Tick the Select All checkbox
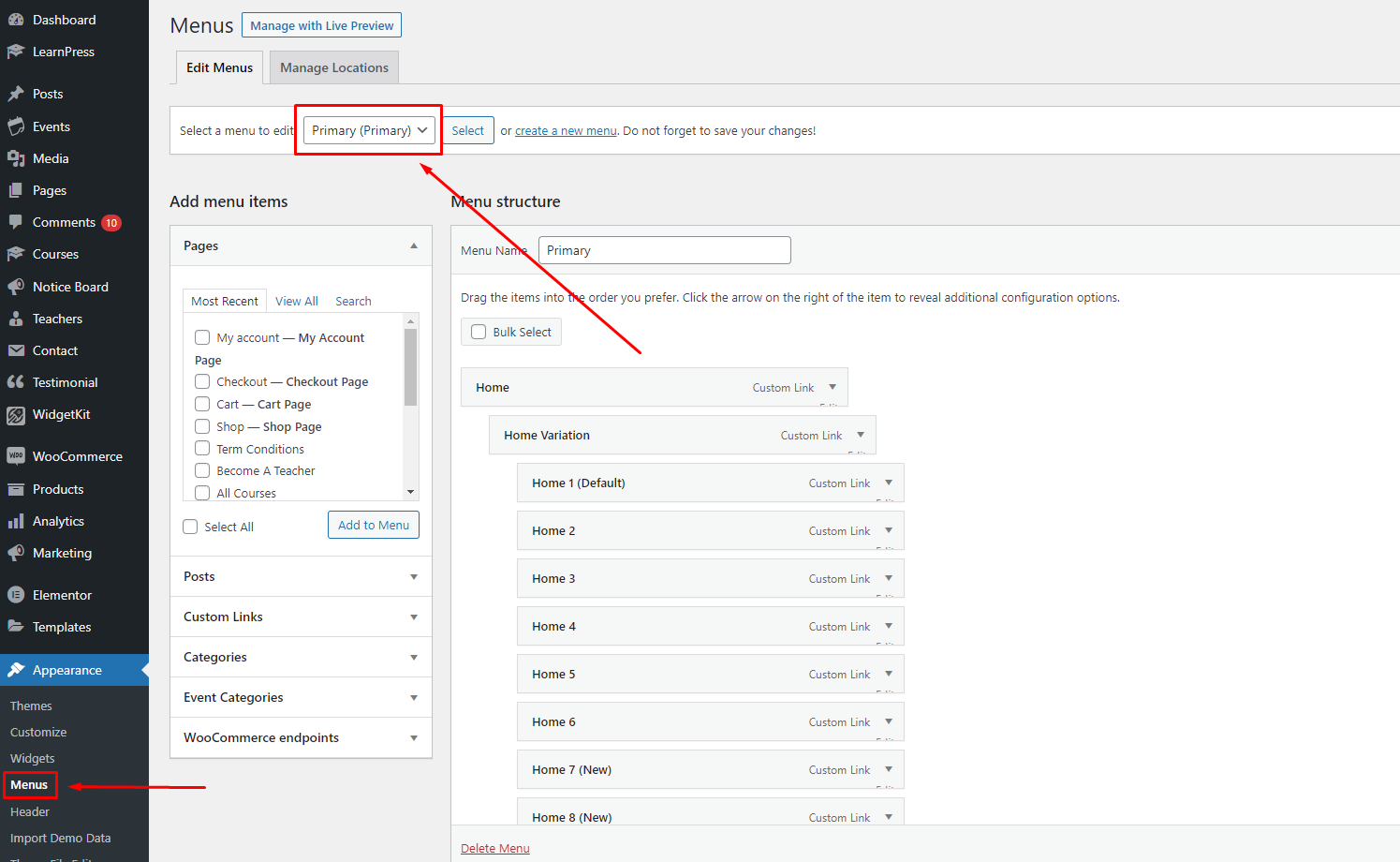The image size is (1400, 862). [190, 527]
